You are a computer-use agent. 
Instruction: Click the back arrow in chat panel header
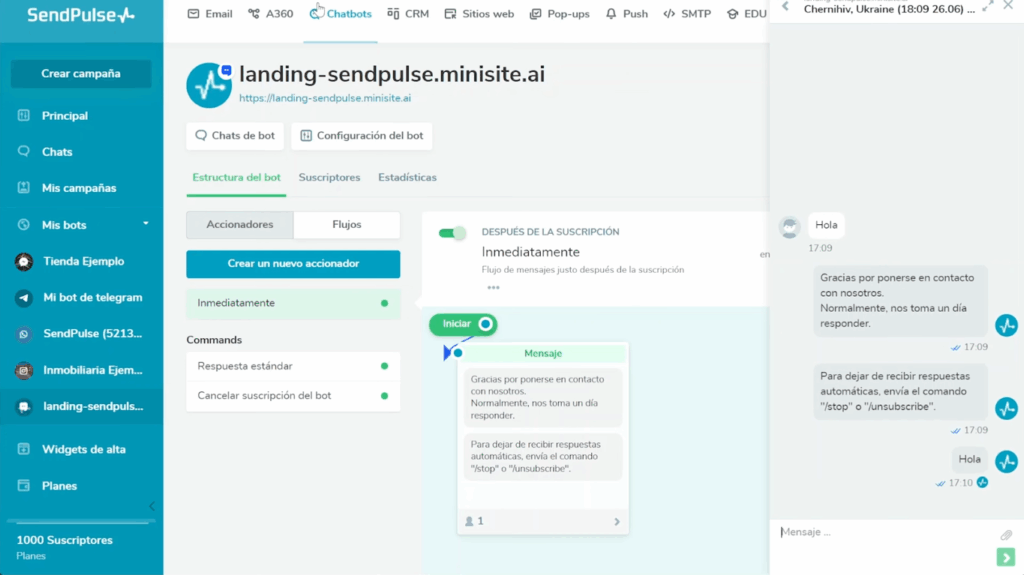785,6
